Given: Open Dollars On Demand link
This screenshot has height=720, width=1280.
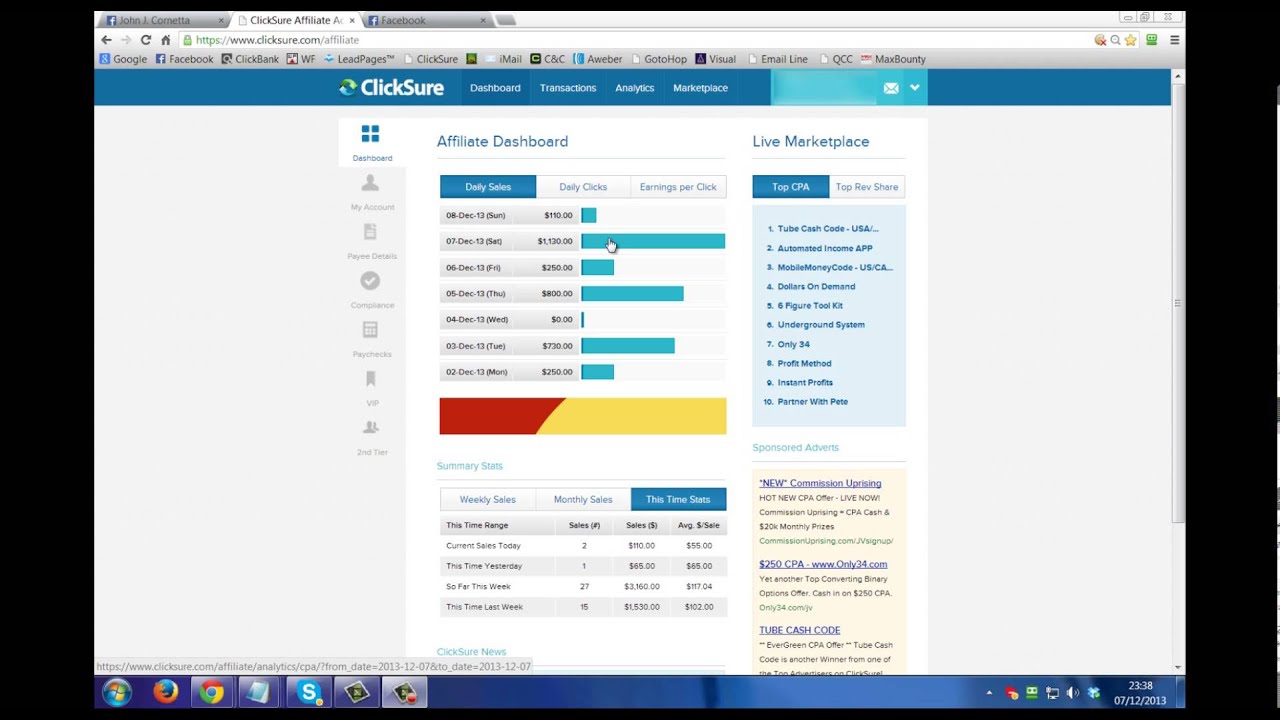Looking at the screenshot, I should pos(816,286).
